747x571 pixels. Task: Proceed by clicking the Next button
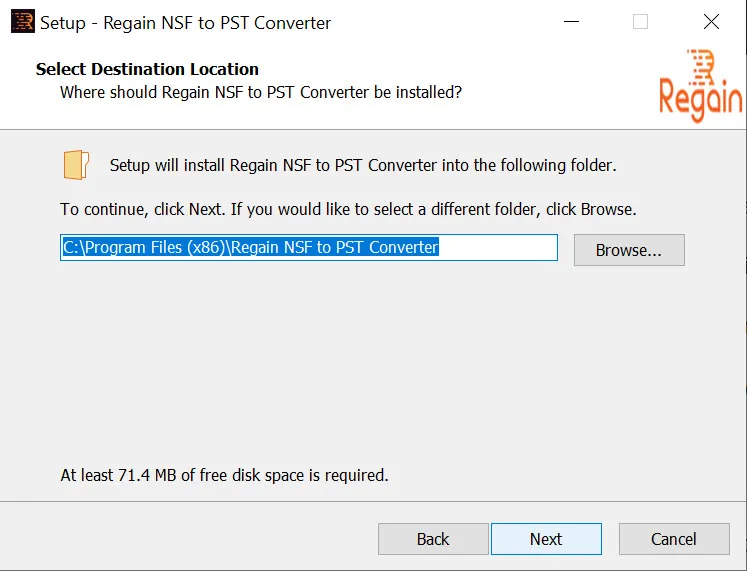546,539
